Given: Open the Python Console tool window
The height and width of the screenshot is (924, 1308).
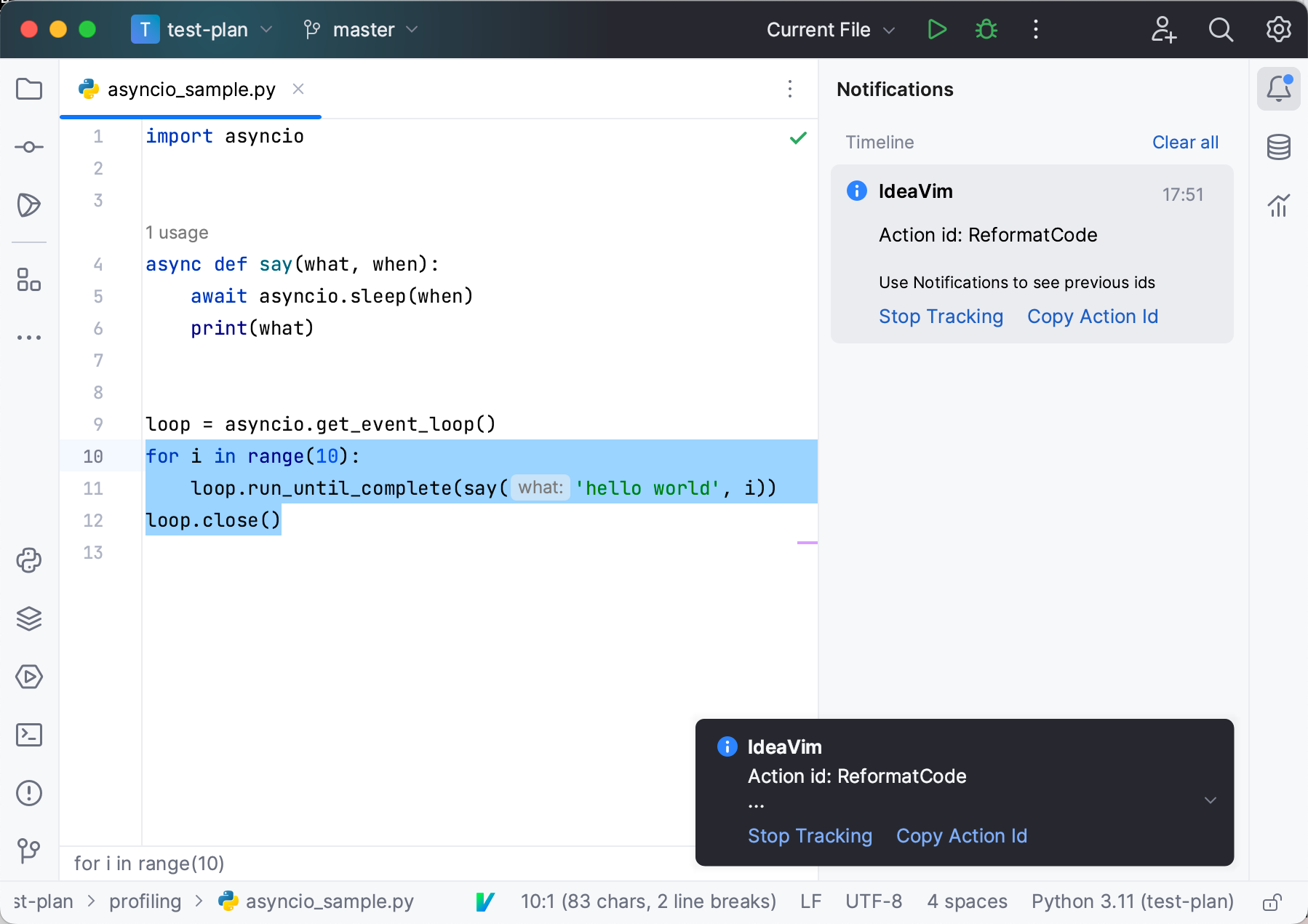Looking at the screenshot, I should click(29, 560).
